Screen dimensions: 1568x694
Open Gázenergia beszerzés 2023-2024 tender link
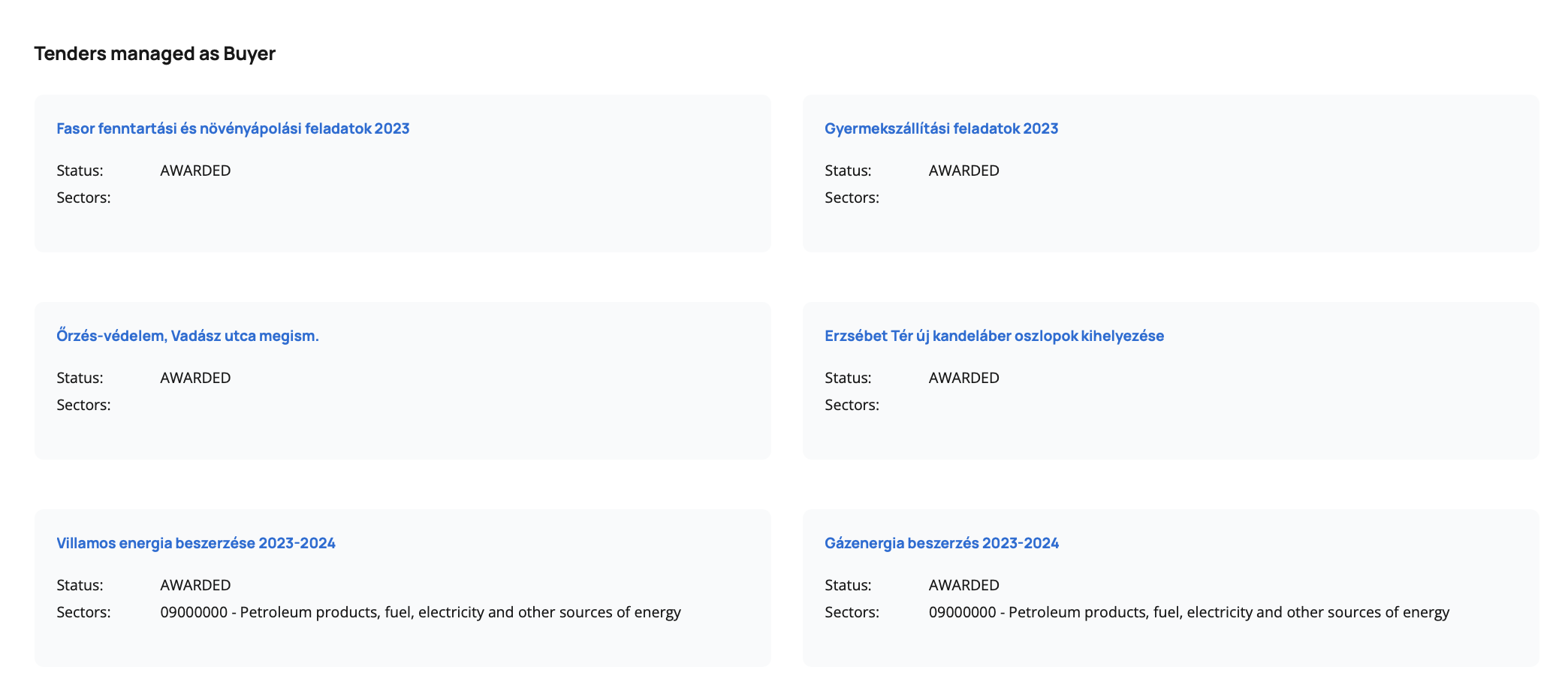pyautogui.click(x=941, y=543)
